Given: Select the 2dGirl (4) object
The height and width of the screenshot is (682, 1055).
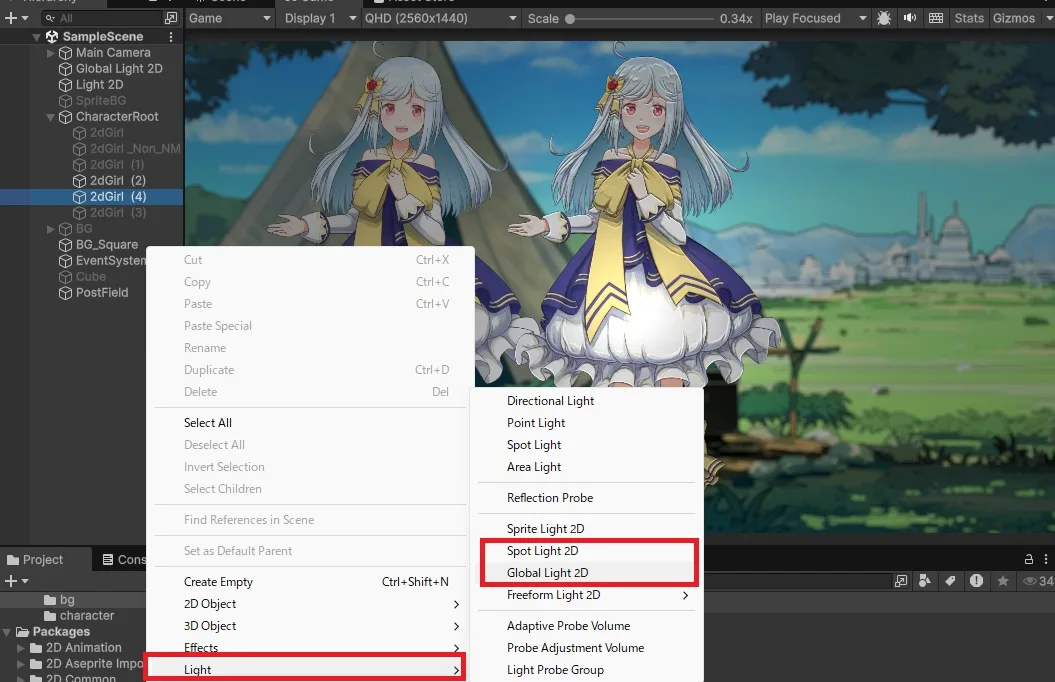Looking at the screenshot, I should [118, 196].
